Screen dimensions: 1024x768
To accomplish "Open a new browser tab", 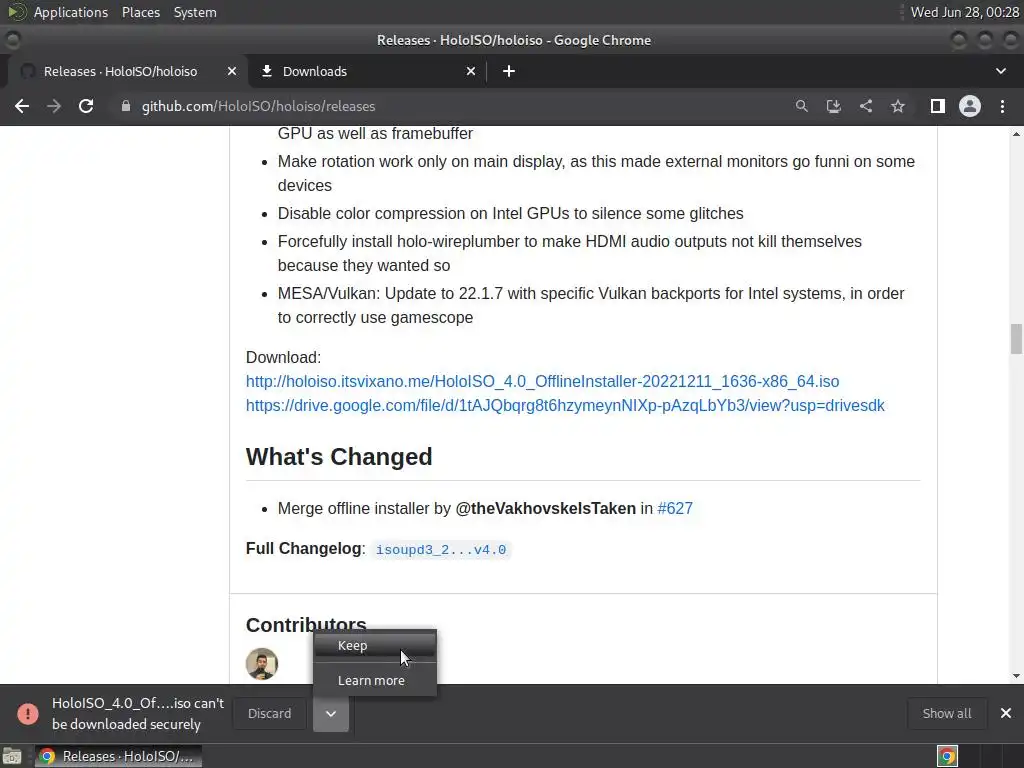I will [x=509, y=71].
